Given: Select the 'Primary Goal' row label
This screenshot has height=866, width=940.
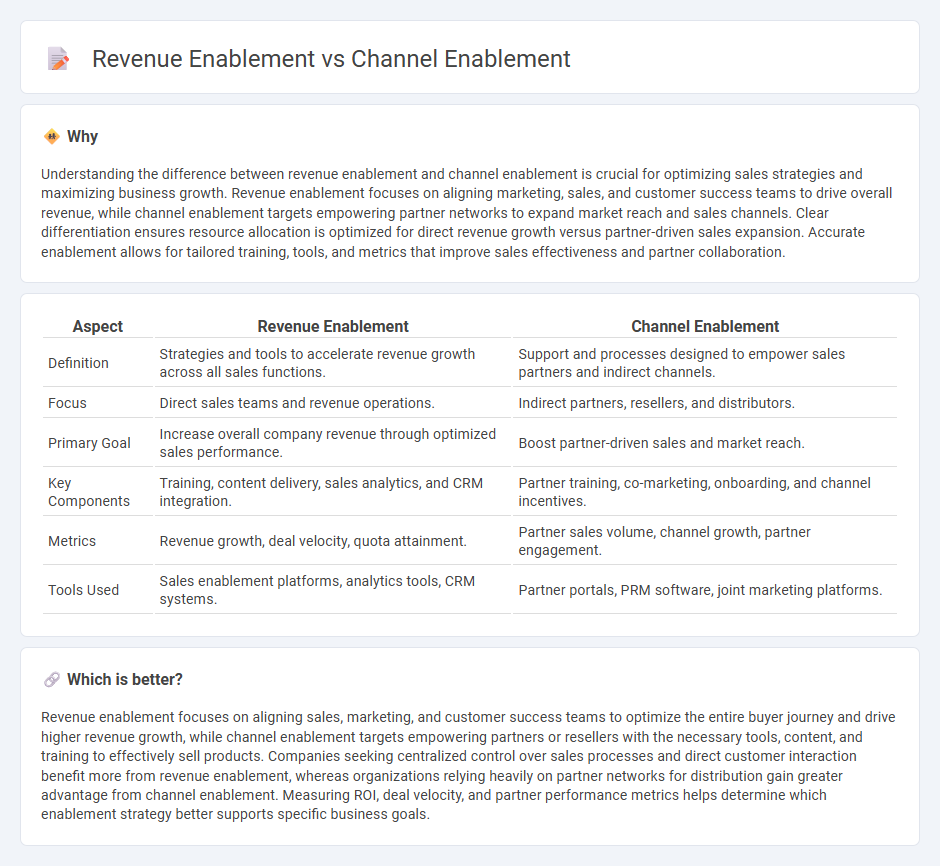Looking at the screenshot, I should click(89, 443).
